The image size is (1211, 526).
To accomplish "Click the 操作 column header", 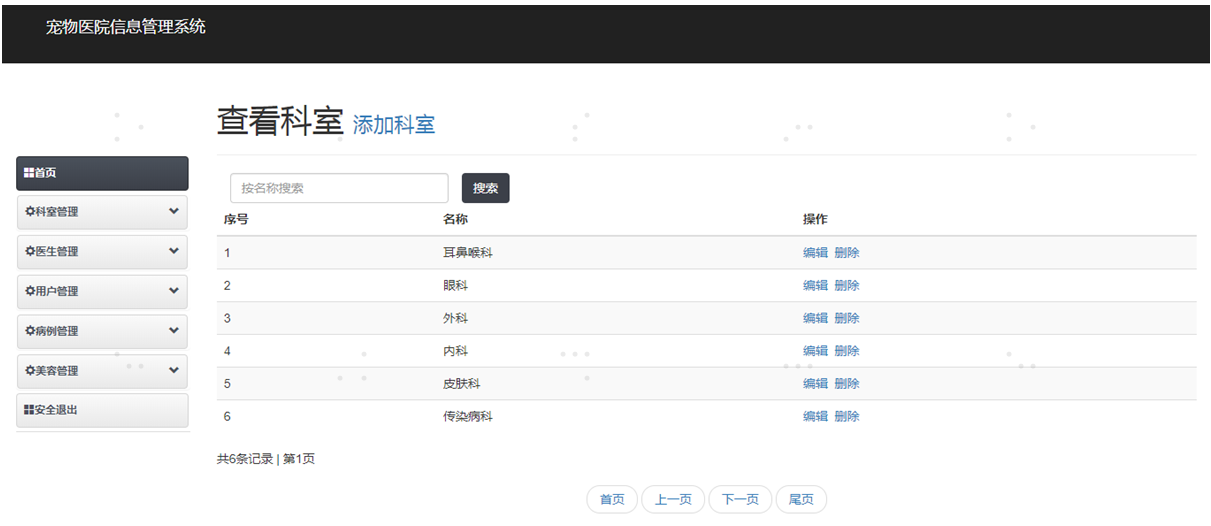I will [x=815, y=220].
